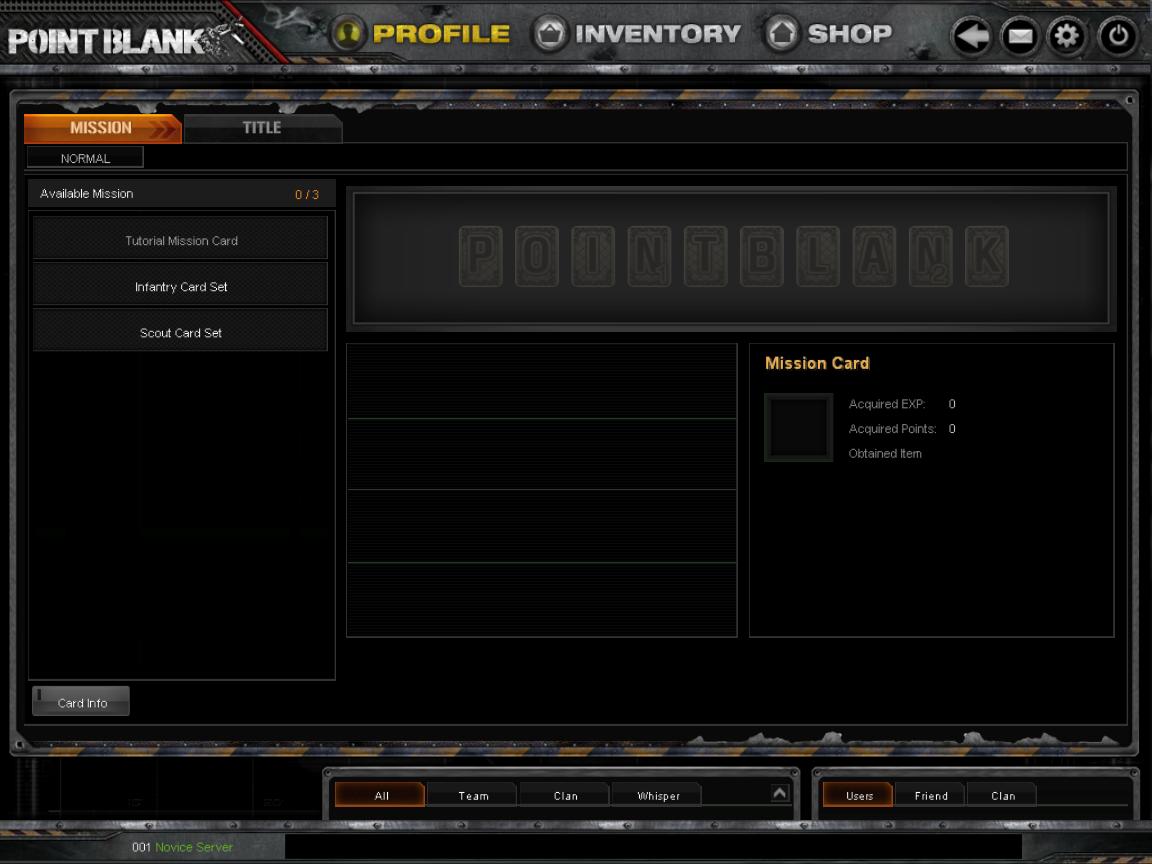Viewport: 1152px width, 864px height.
Task: Select the Clan chat tab
Action: (x=565, y=795)
